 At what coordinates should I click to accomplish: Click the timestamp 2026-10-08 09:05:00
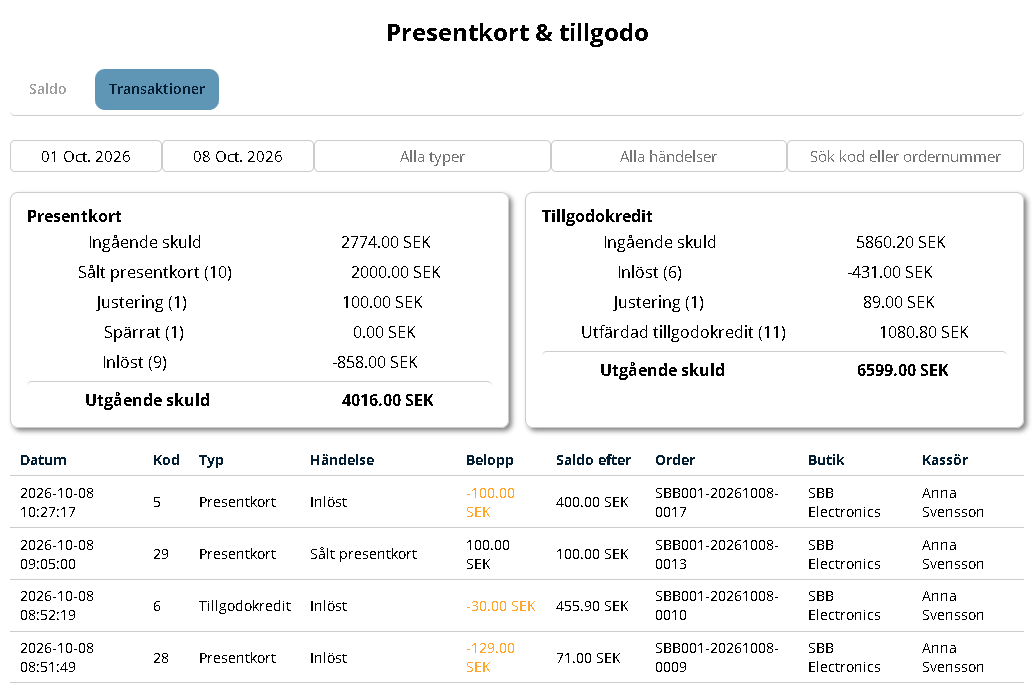[x=57, y=554]
